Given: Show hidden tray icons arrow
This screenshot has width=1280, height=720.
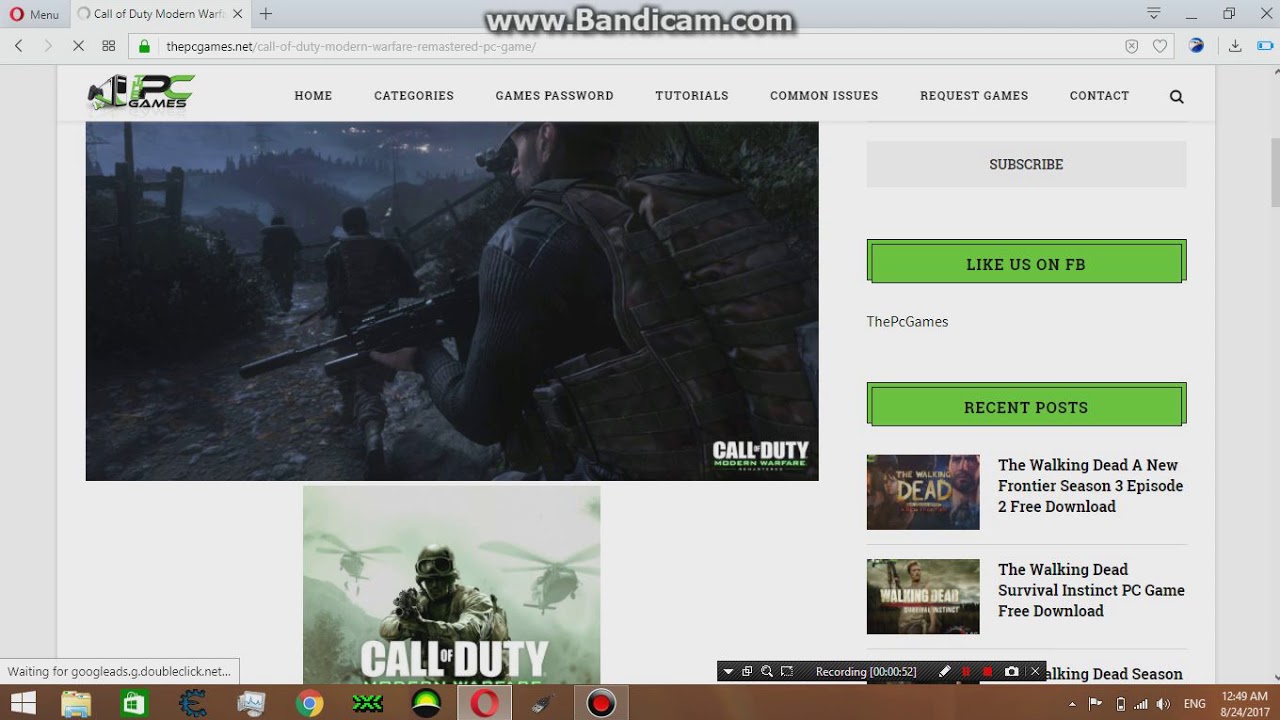Looking at the screenshot, I should pyautogui.click(x=1072, y=704).
